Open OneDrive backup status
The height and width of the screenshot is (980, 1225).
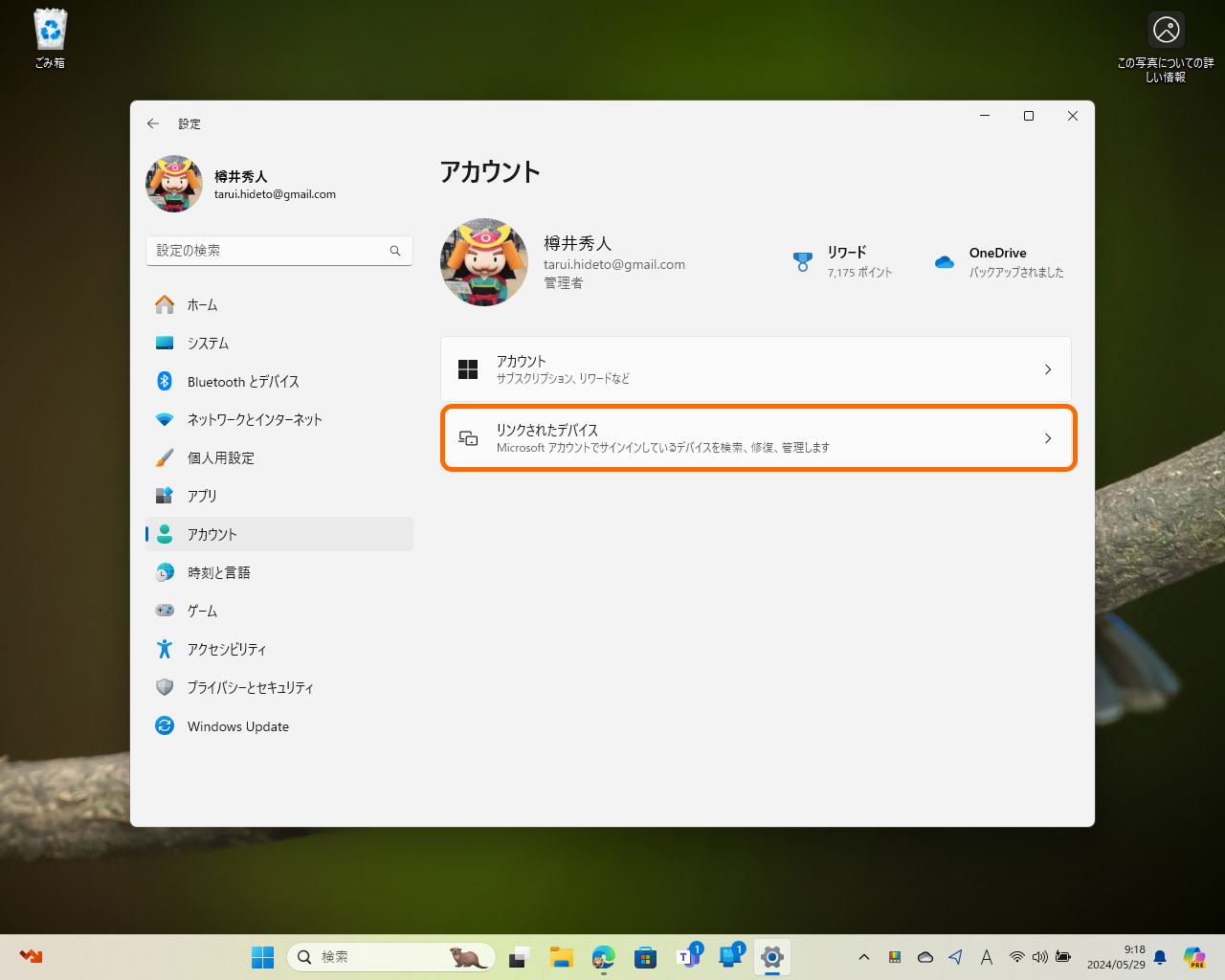[999, 262]
